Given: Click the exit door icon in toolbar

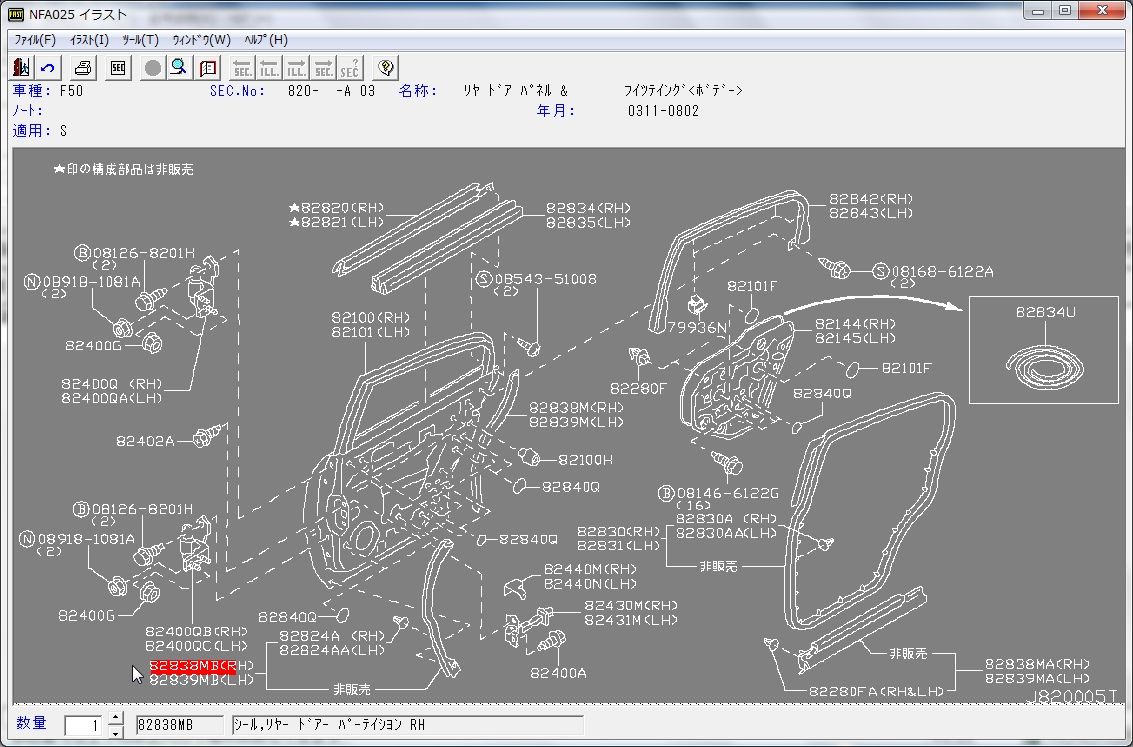Looking at the screenshot, I should pos(22,68).
